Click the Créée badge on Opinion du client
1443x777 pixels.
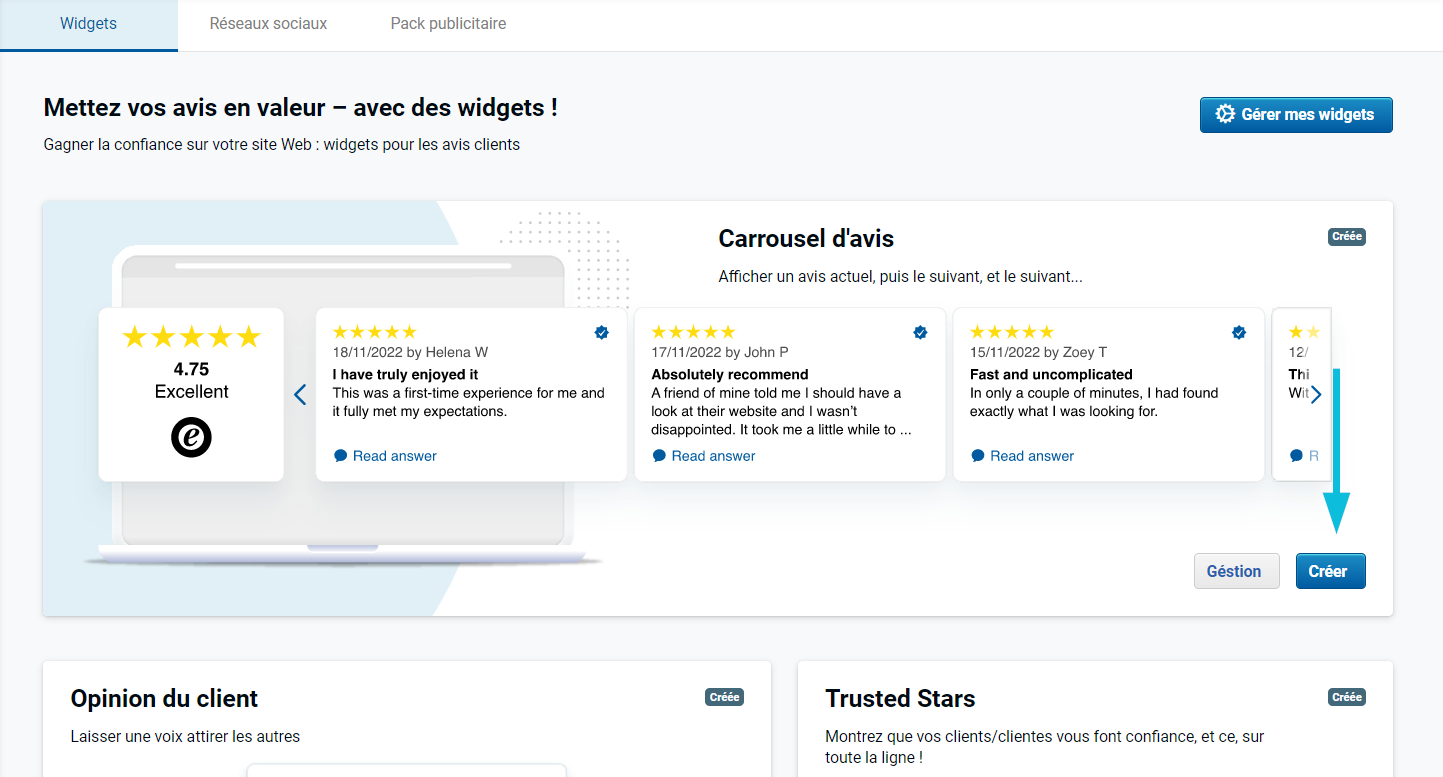[724, 697]
